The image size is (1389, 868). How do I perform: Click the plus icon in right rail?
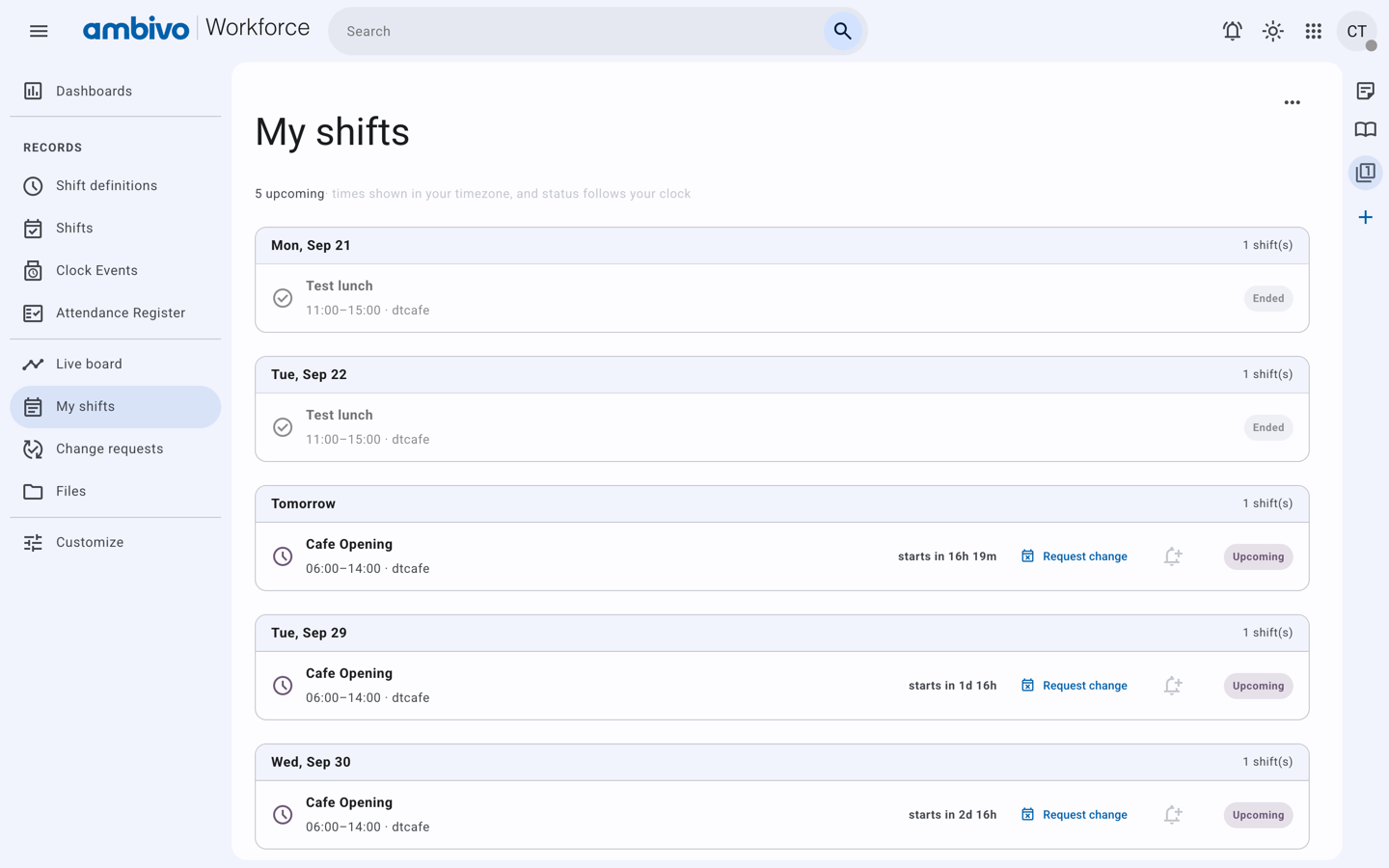(x=1366, y=217)
